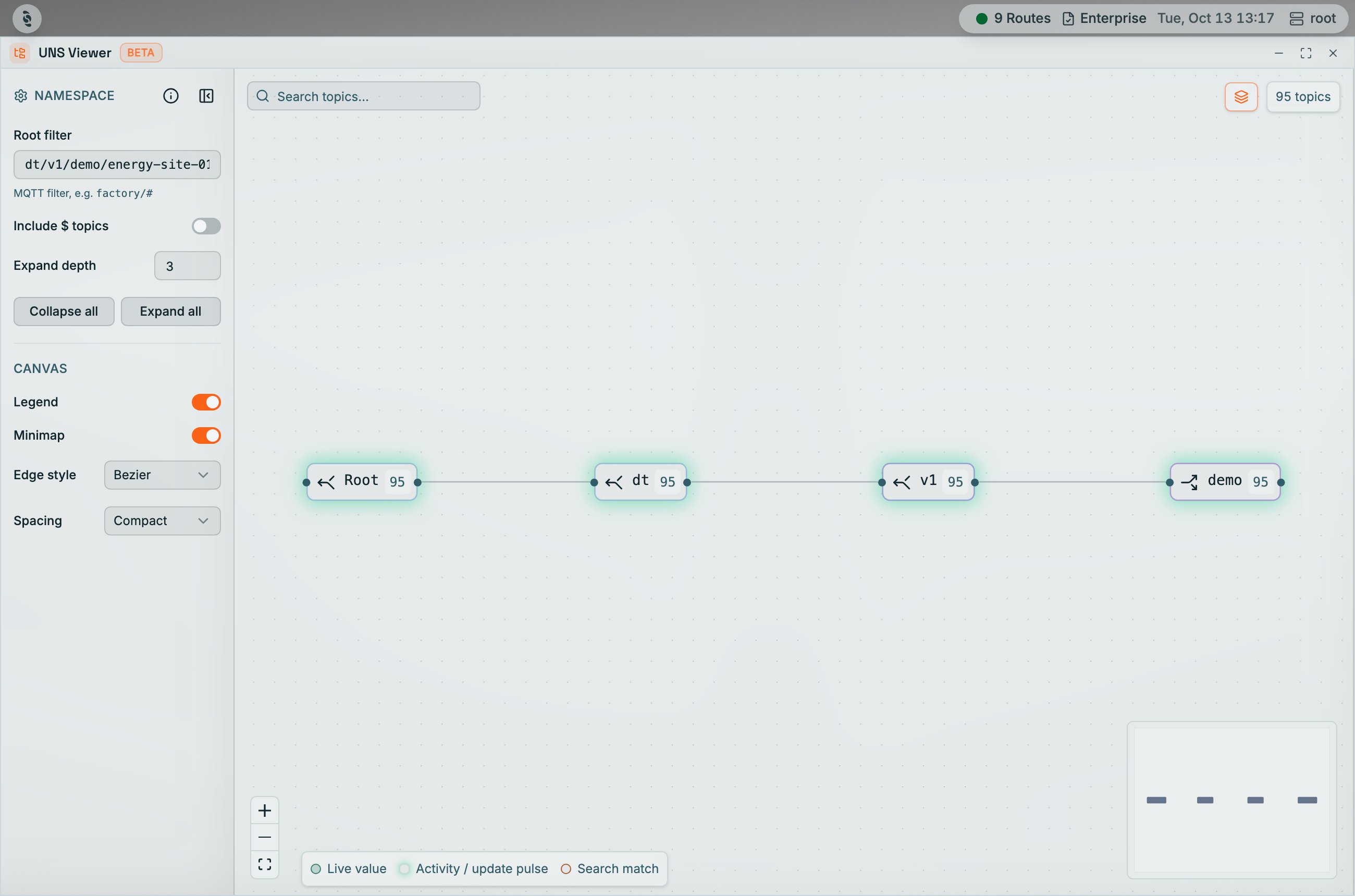
Task: Click the NAMESPACE gear icon
Action: pyautogui.click(x=20, y=96)
